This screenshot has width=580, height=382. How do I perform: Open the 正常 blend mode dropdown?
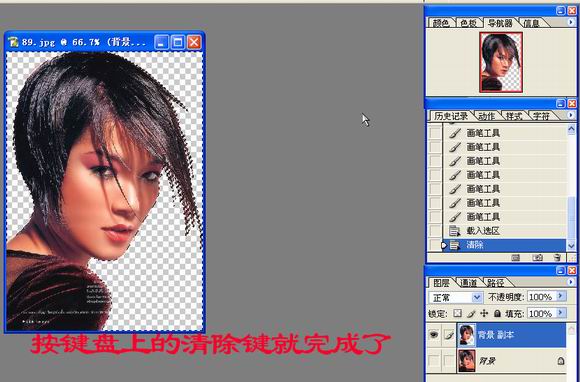click(x=455, y=297)
